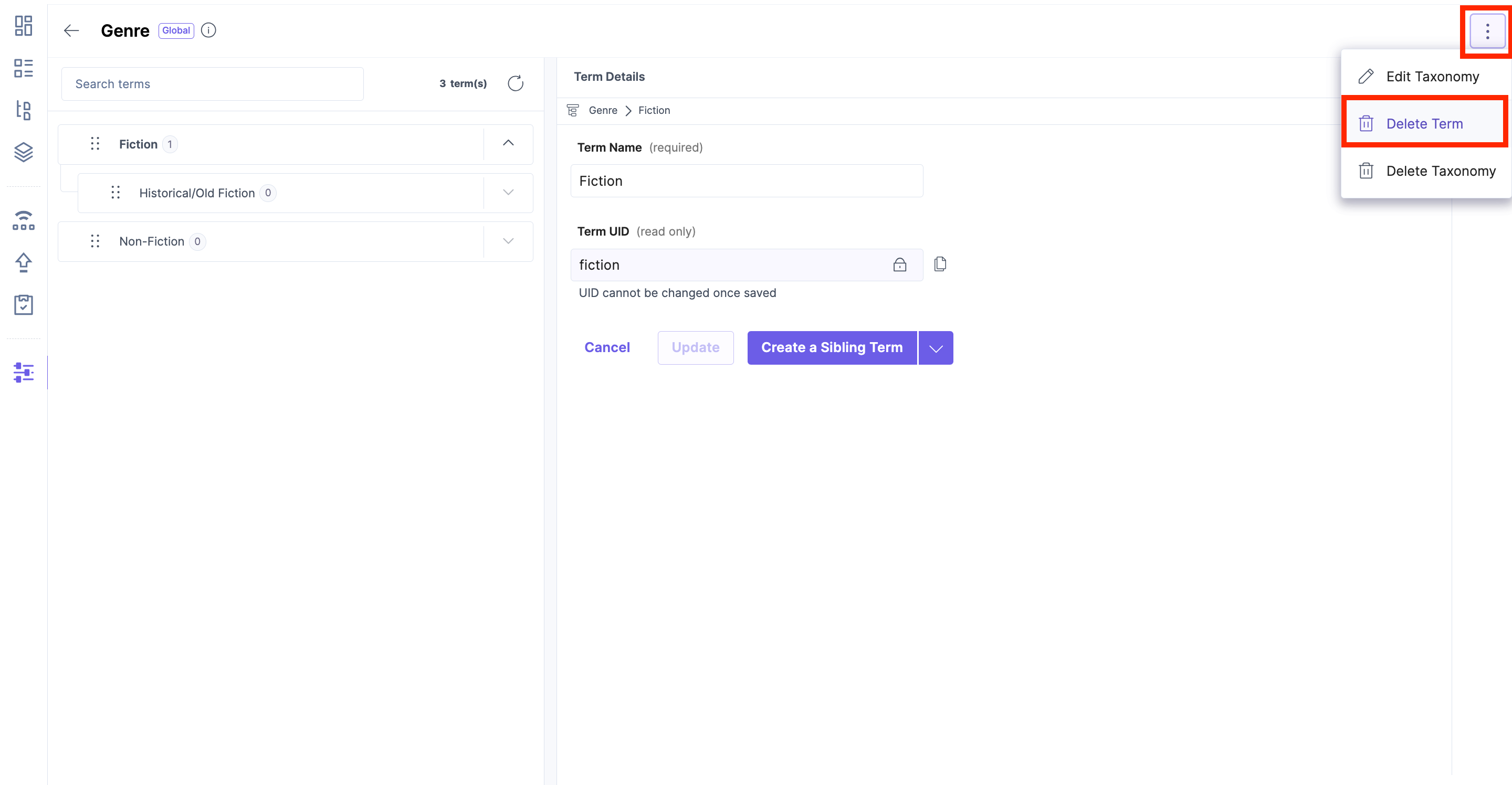This screenshot has height=785, width=1512.
Task: Open the Publish Queue icon in sidebar
Action: pyautogui.click(x=24, y=220)
